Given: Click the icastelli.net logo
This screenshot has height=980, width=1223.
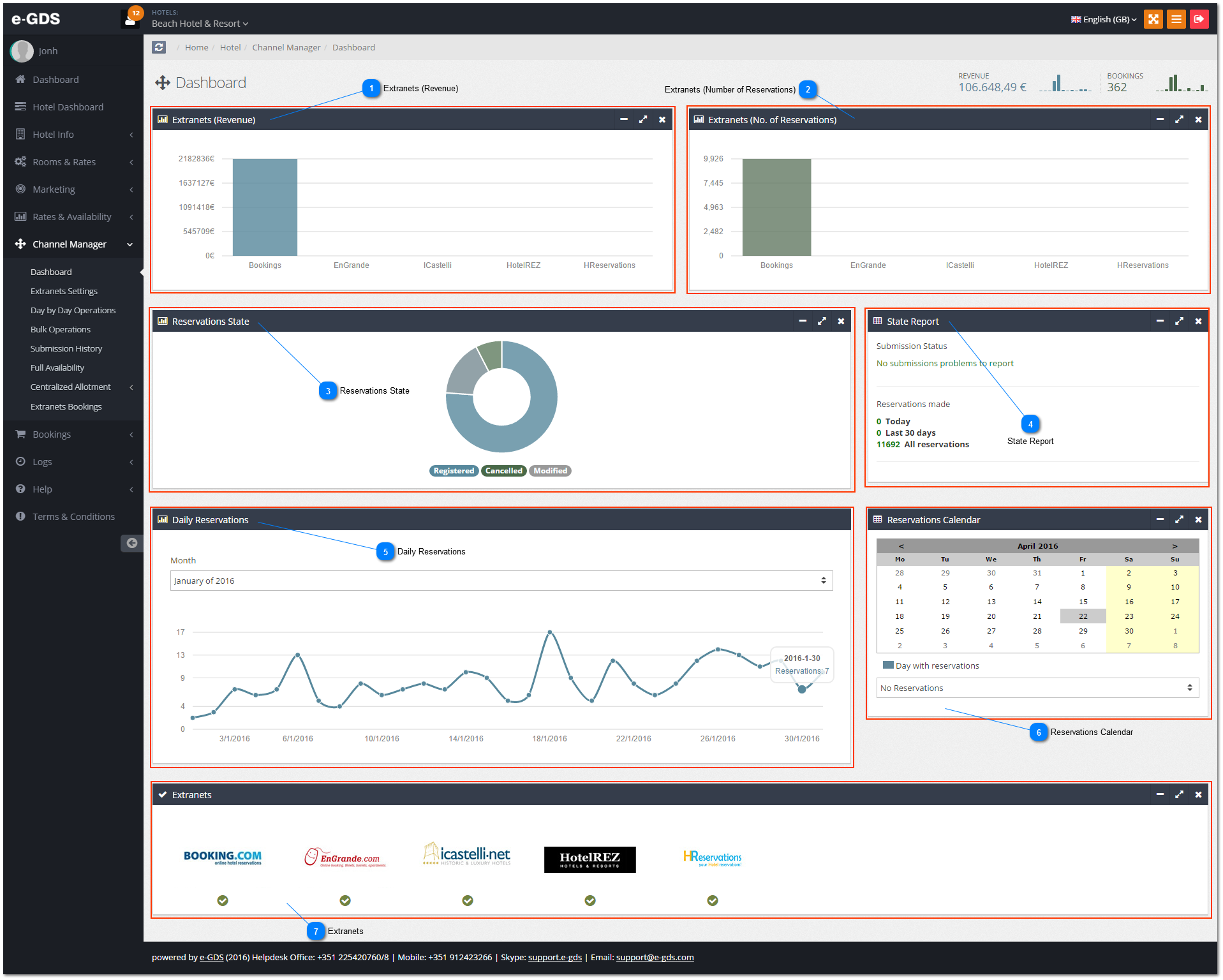Looking at the screenshot, I should [x=467, y=854].
